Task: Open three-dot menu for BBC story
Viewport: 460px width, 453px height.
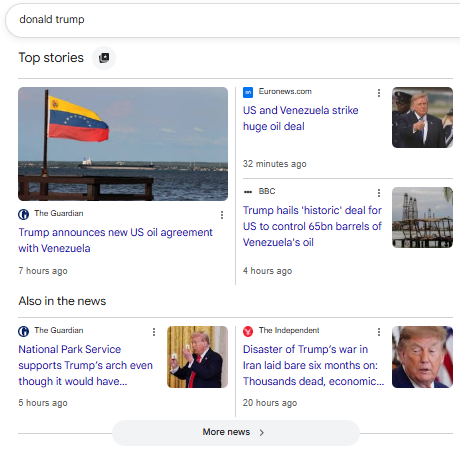Action: (x=379, y=193)
